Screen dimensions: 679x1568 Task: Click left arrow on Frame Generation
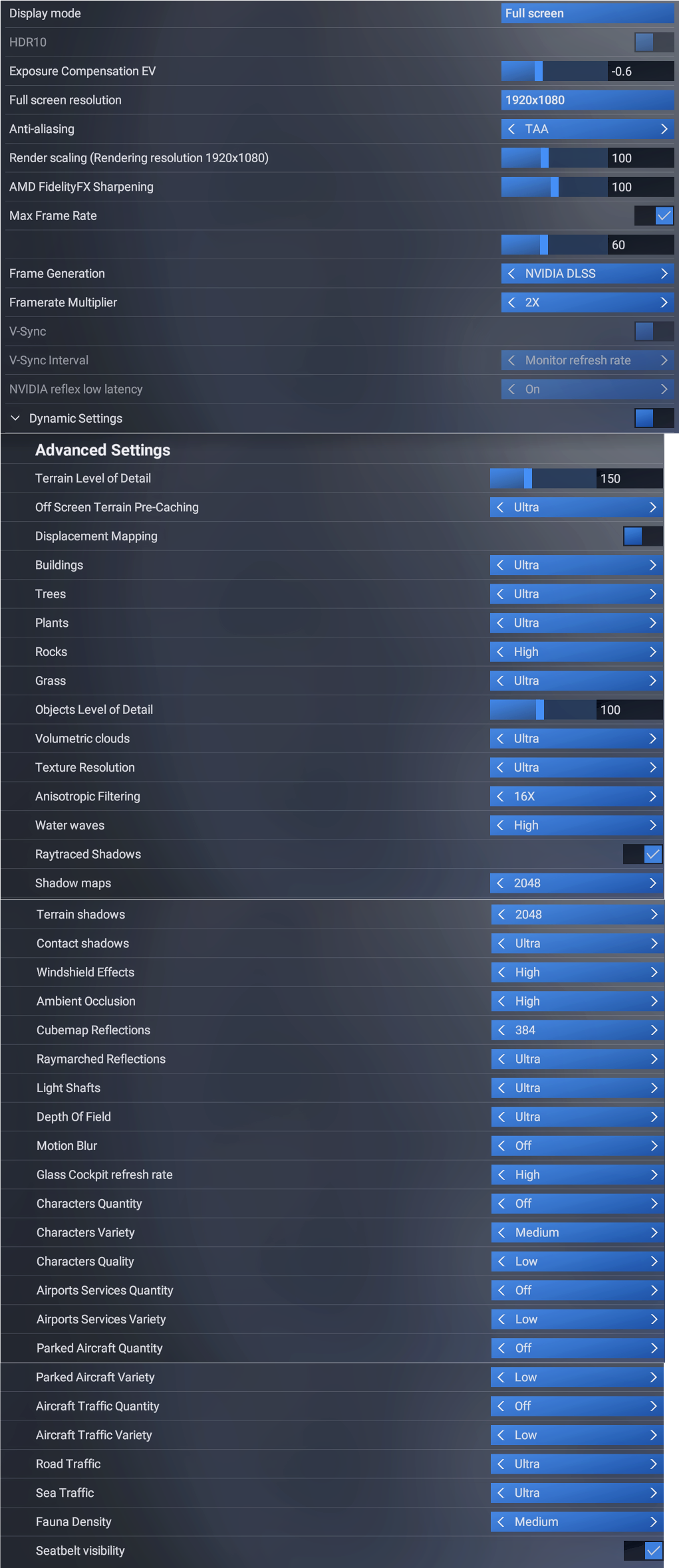coord(511,273)
